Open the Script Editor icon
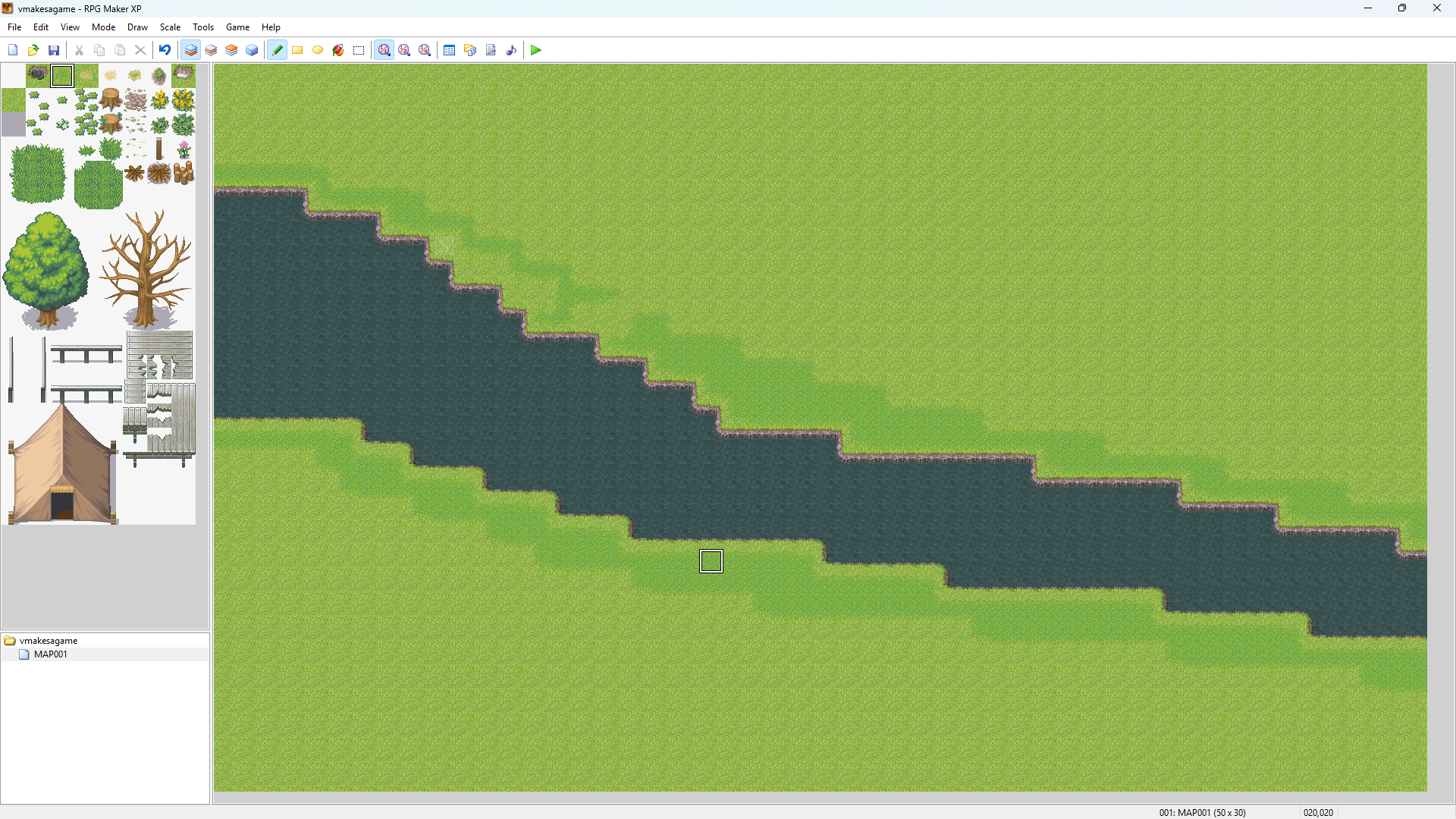1456x819 pixels. [491, 50]
